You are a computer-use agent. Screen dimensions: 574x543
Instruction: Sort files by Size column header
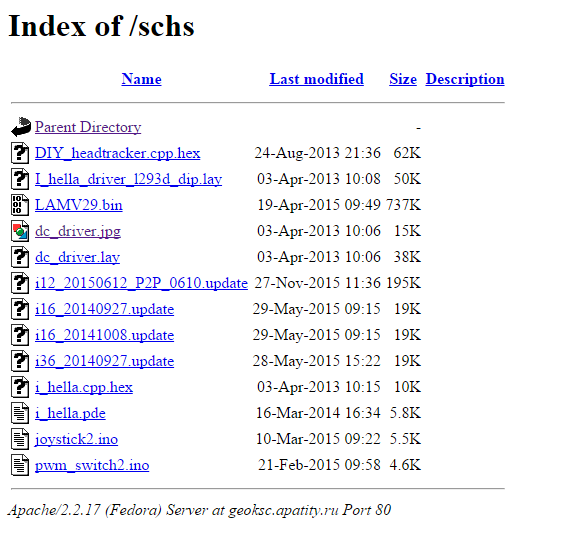[x=403, y=79]
